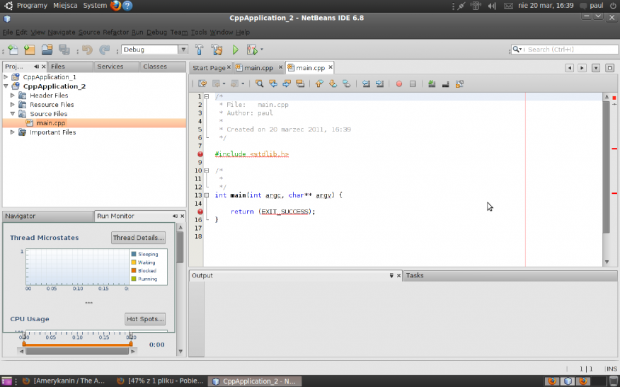Stop macro recording with square icon

(412, 84)
